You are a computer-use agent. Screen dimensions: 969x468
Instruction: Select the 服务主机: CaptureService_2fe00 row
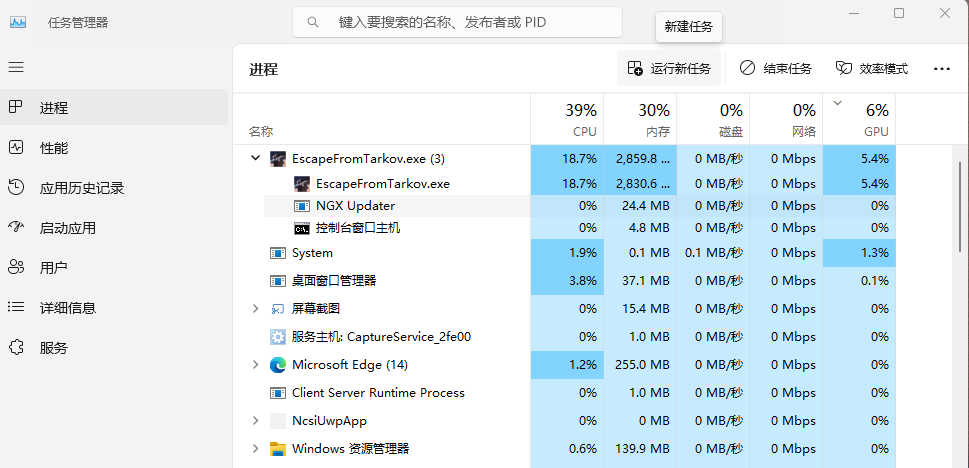564,337
